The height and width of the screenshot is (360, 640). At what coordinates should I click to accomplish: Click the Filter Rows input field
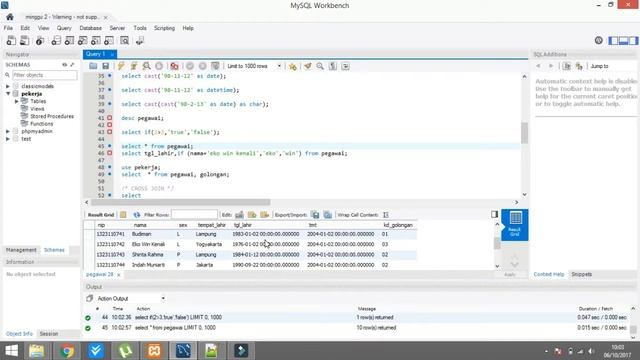point(194,215)
